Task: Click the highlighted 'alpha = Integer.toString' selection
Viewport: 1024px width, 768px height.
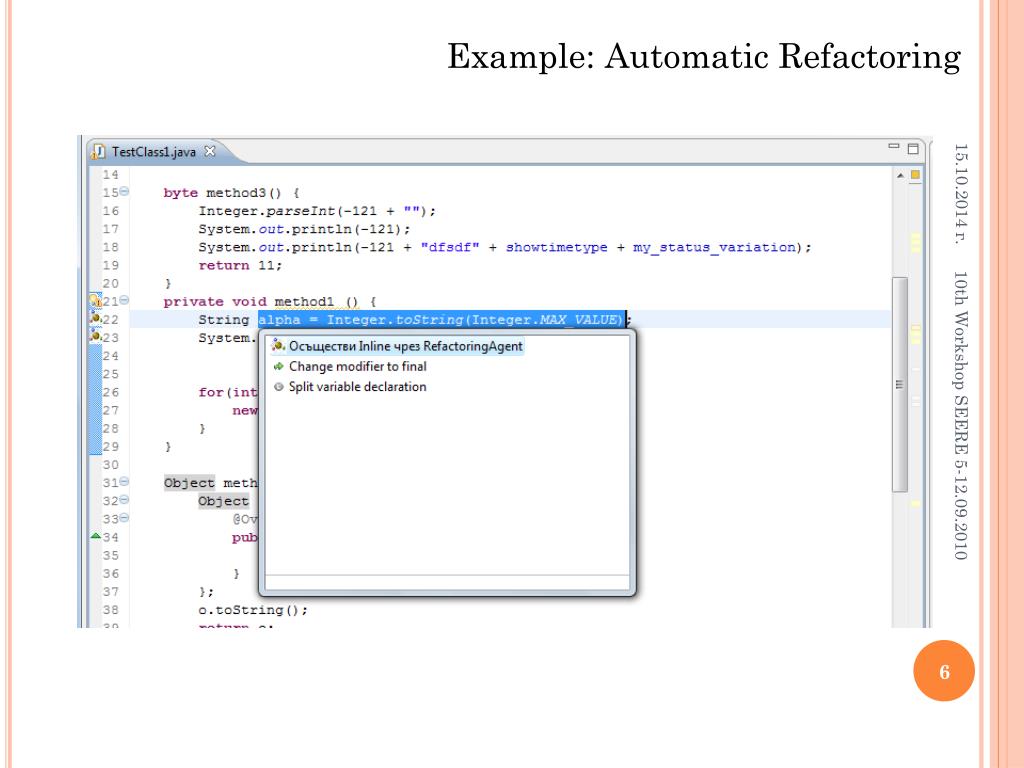Action: 442,319
